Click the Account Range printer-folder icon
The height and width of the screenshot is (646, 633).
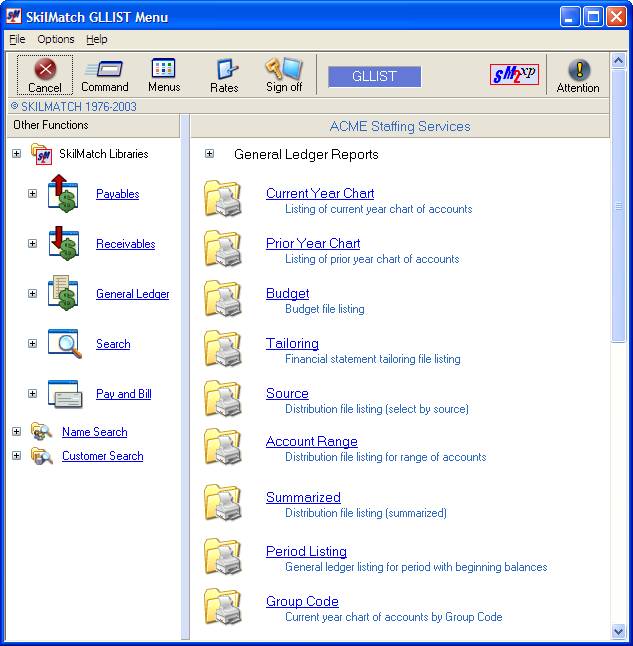point(223,447)
